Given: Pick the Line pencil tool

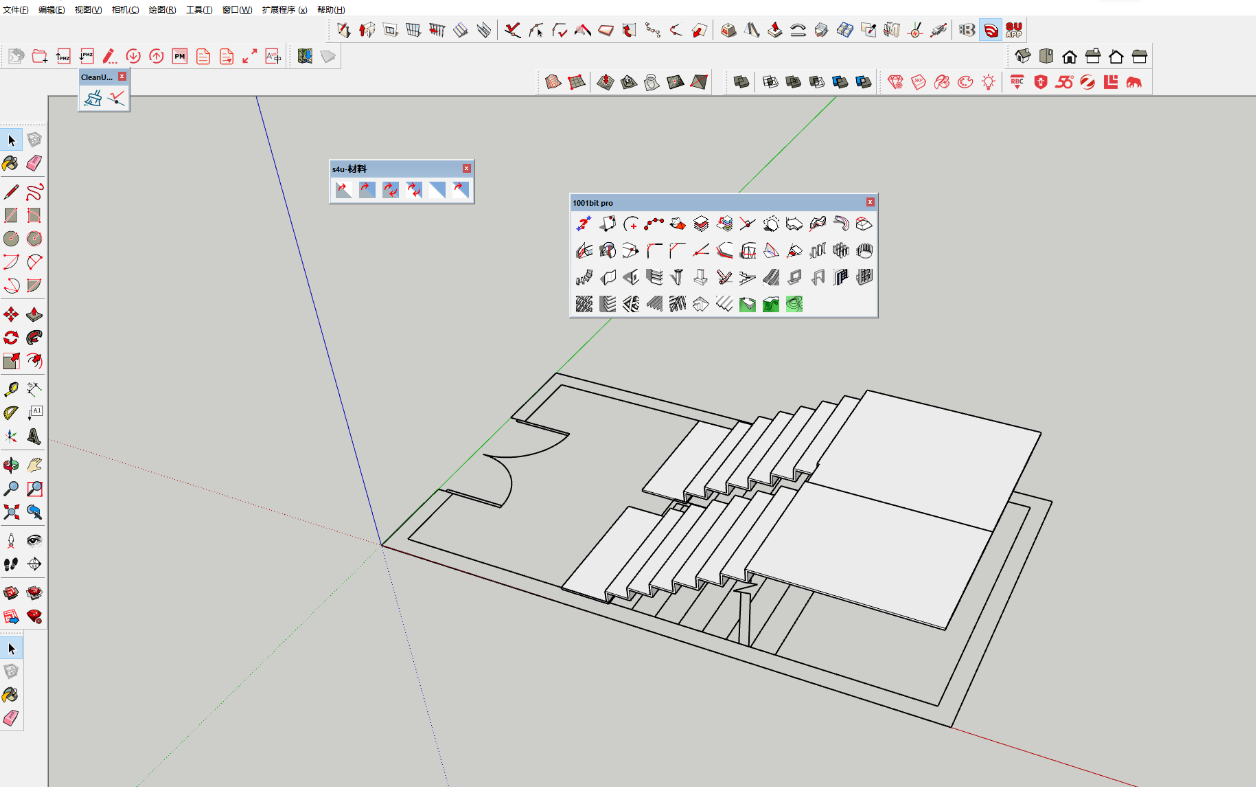Looking at the screenshot, I should (11, 191).
